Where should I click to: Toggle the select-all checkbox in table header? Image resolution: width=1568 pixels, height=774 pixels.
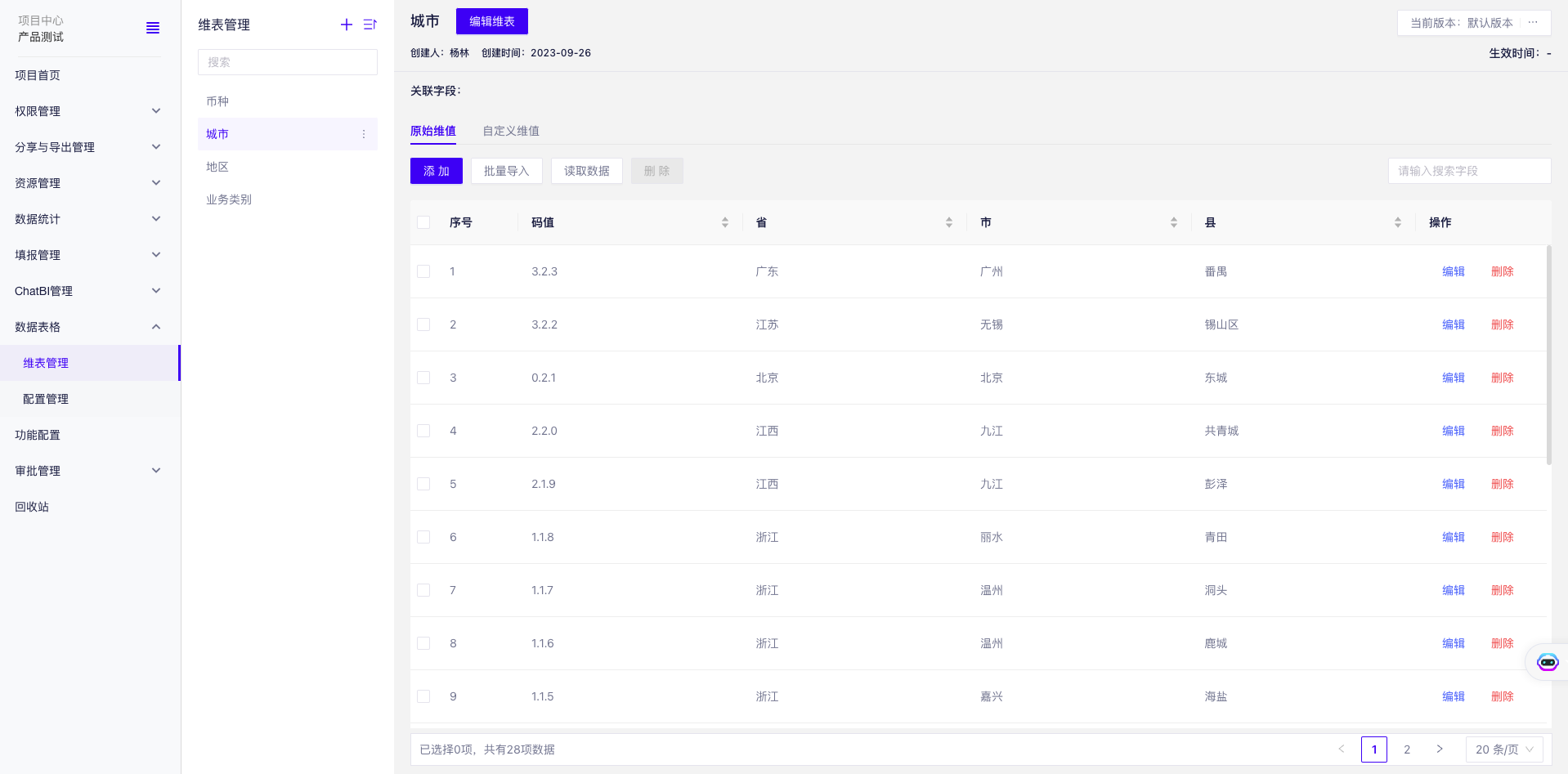423,222
